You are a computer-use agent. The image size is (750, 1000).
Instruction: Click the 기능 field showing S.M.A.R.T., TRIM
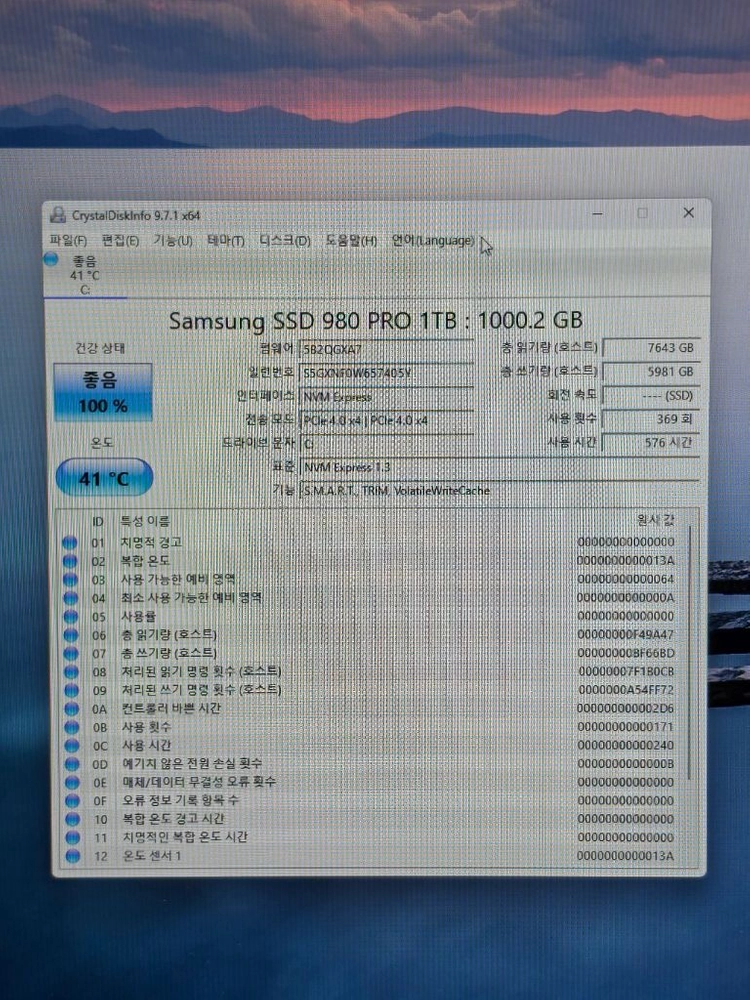(x=499, y=491)
